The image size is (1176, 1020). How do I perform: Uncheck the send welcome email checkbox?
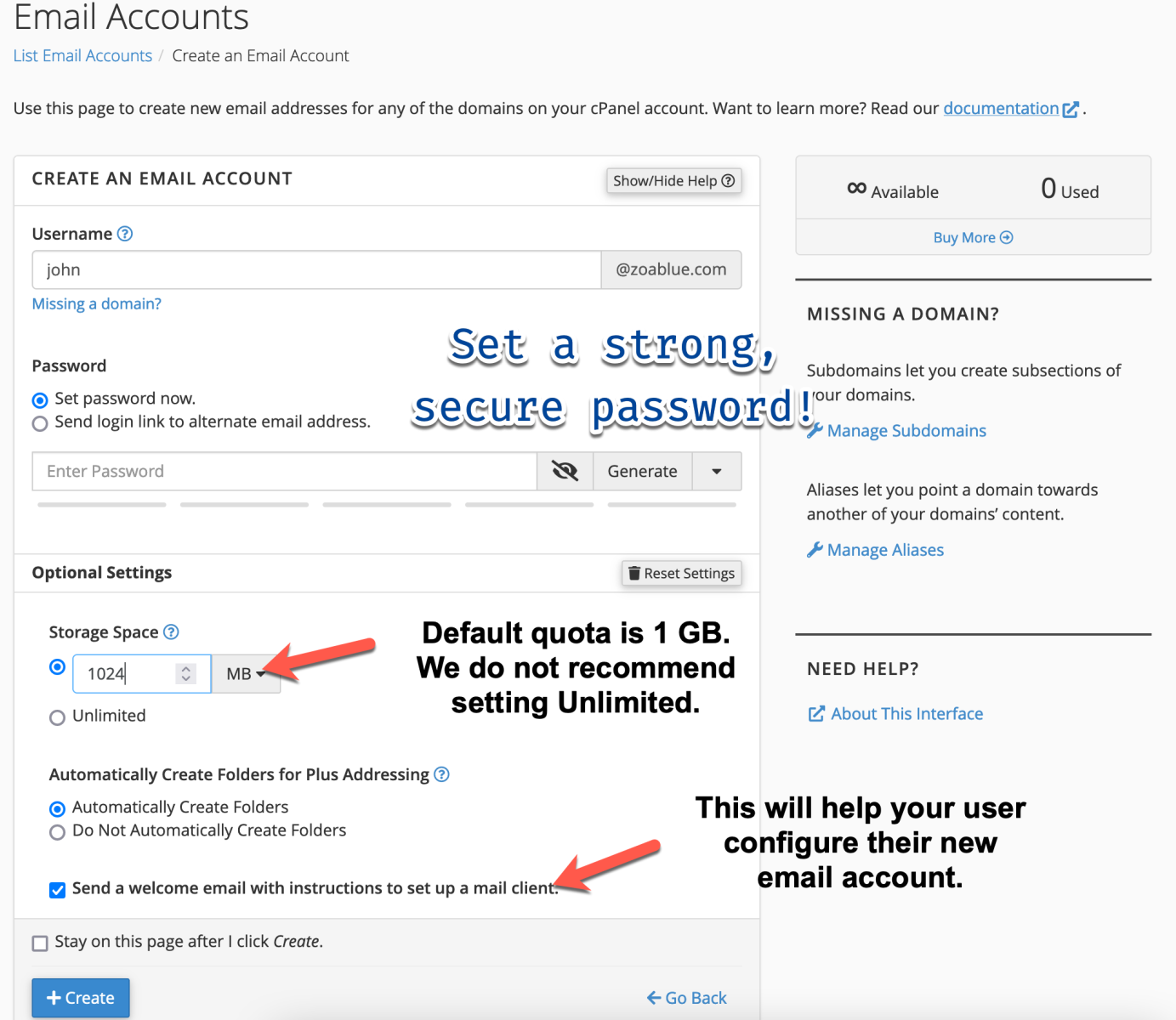tap(58, 890)
